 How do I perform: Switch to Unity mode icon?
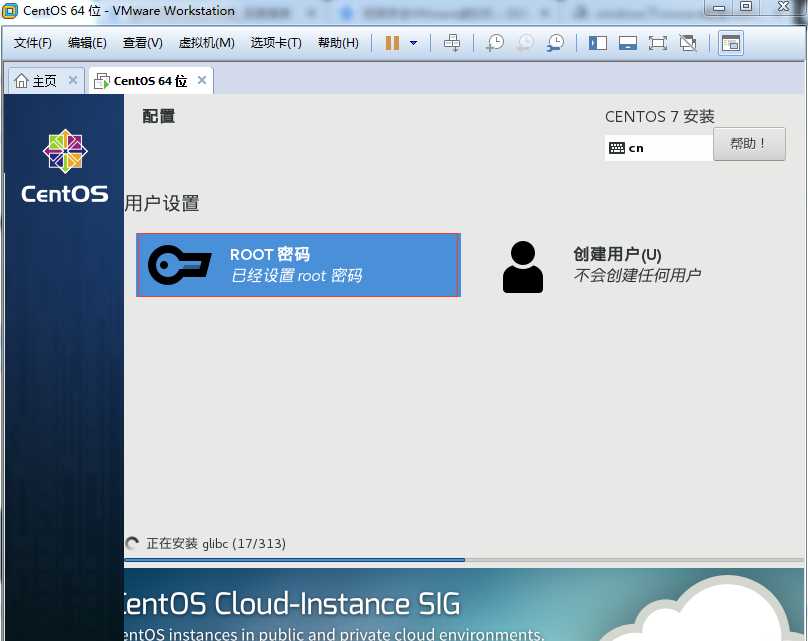pyautogui.click(x=687, y=43)
